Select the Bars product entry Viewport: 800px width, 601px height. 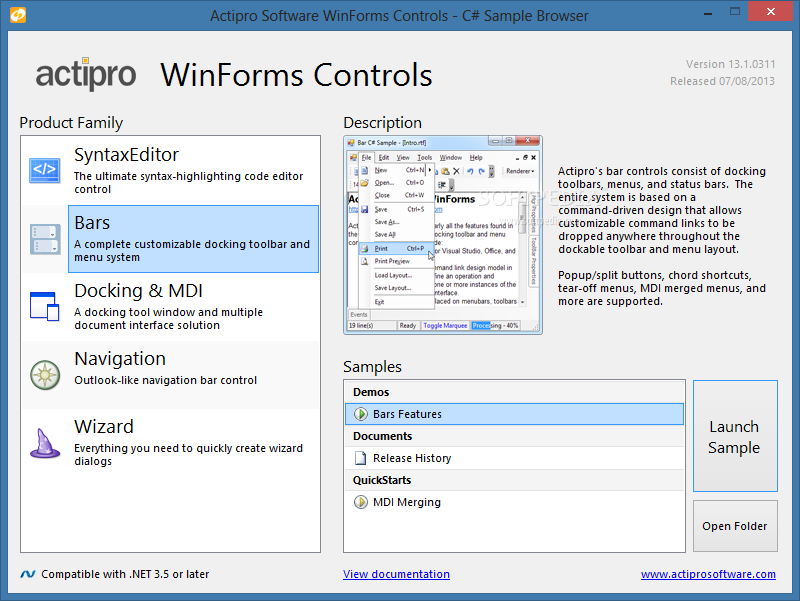(x=170, y=239)
